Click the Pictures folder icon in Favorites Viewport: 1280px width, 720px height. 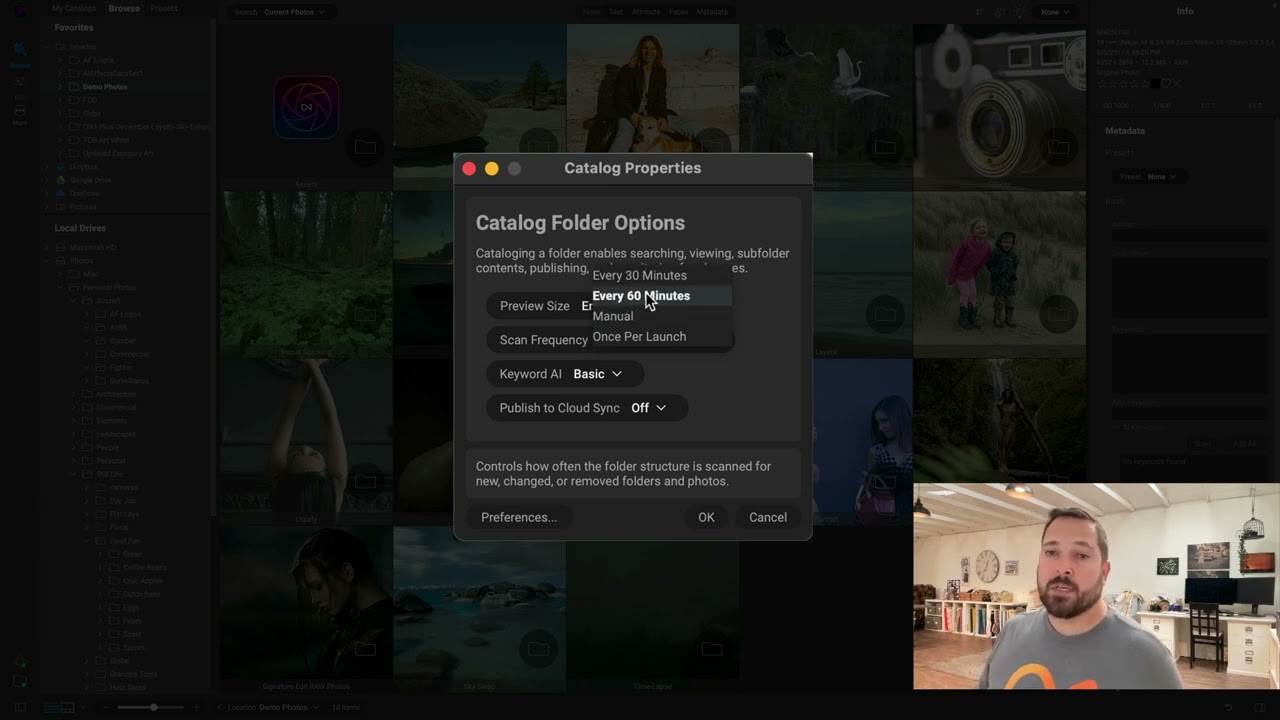coord(60,207)
